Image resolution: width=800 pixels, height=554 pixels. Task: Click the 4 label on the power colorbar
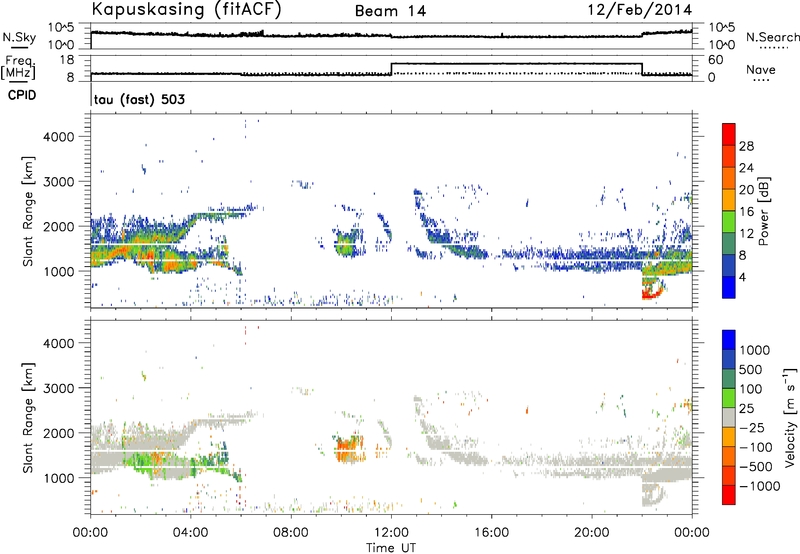tap(742, 277)
